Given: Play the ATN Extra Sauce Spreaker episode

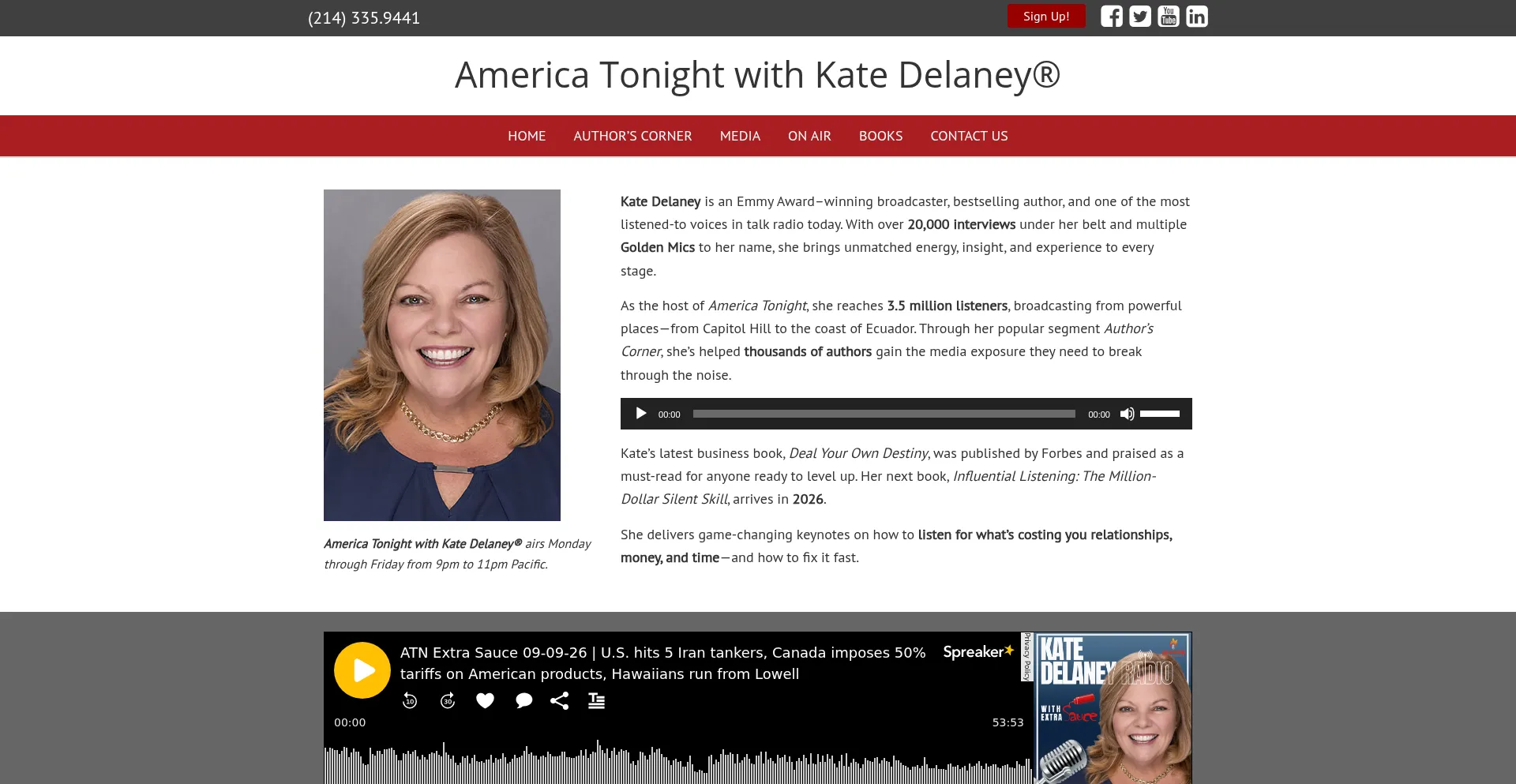Looking at the screenshot, I should pyautogui.click(x=362, y=670).
